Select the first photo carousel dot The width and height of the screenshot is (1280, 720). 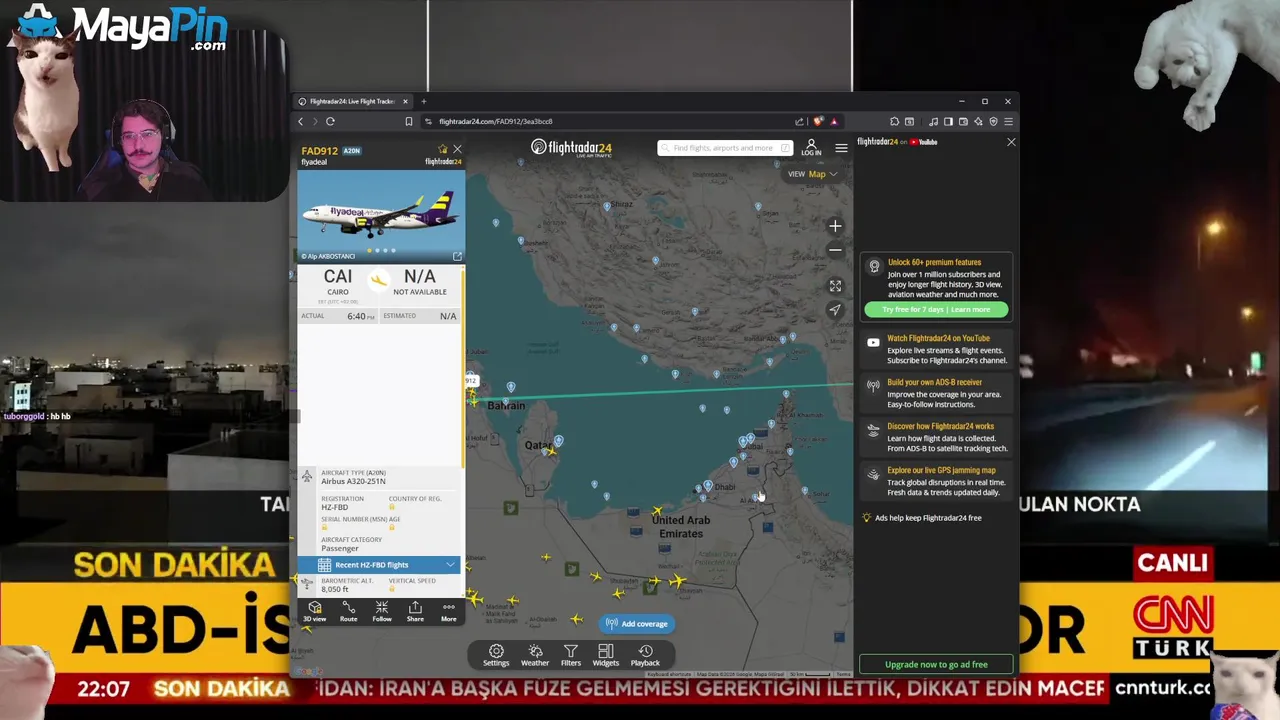[x=370, y=251]
